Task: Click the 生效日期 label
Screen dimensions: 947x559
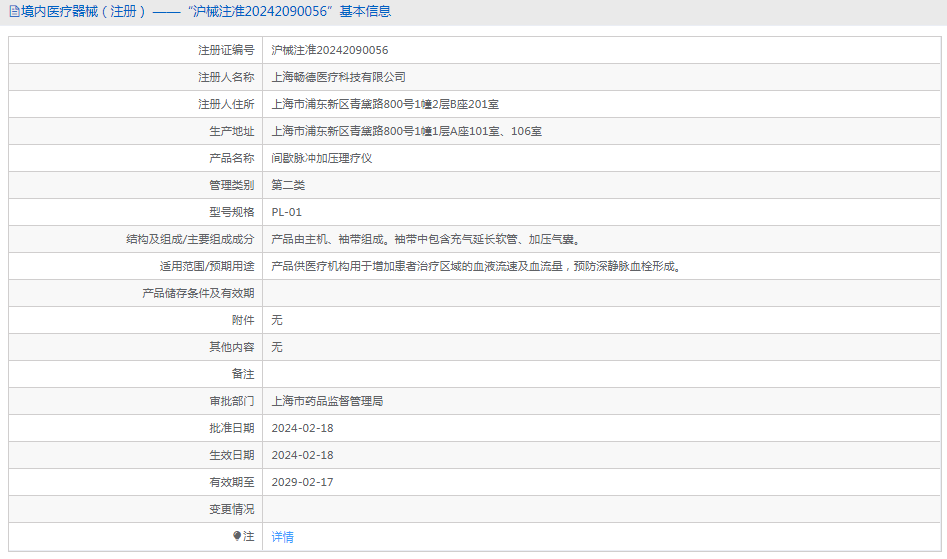Action: [232, 455]
